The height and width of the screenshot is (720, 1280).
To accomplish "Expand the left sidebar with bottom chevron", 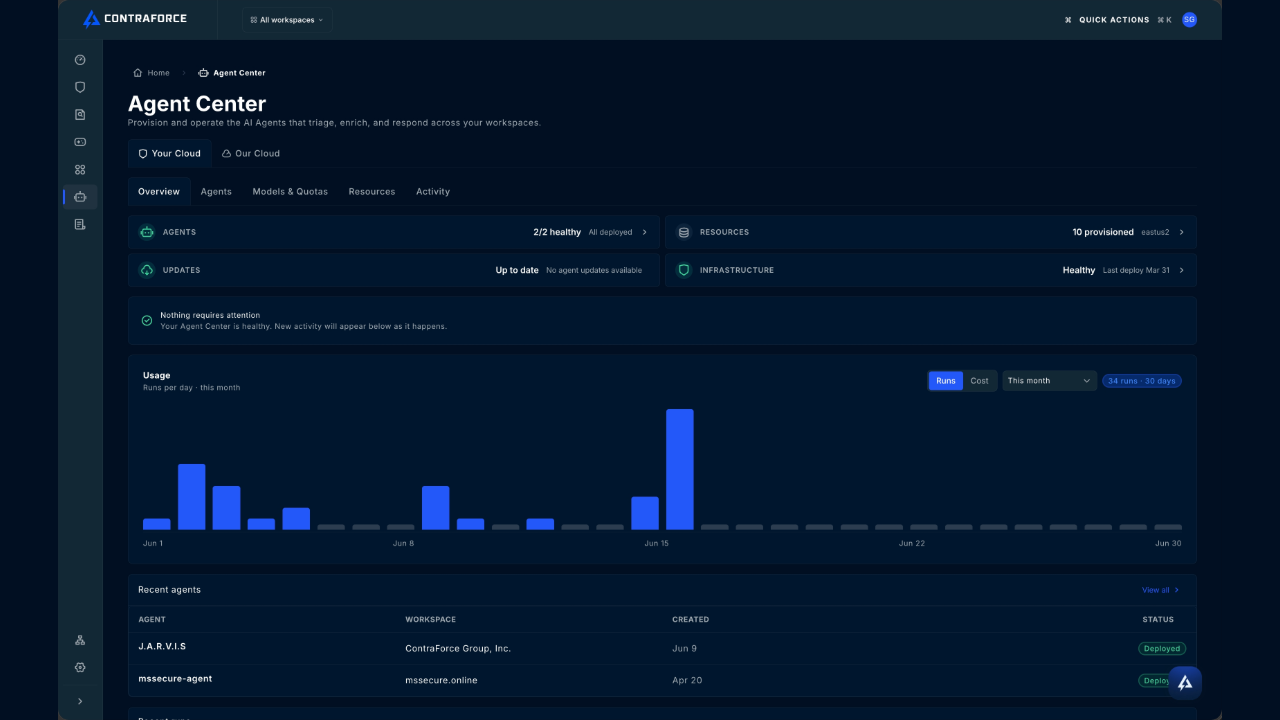I will click(80, 701).
